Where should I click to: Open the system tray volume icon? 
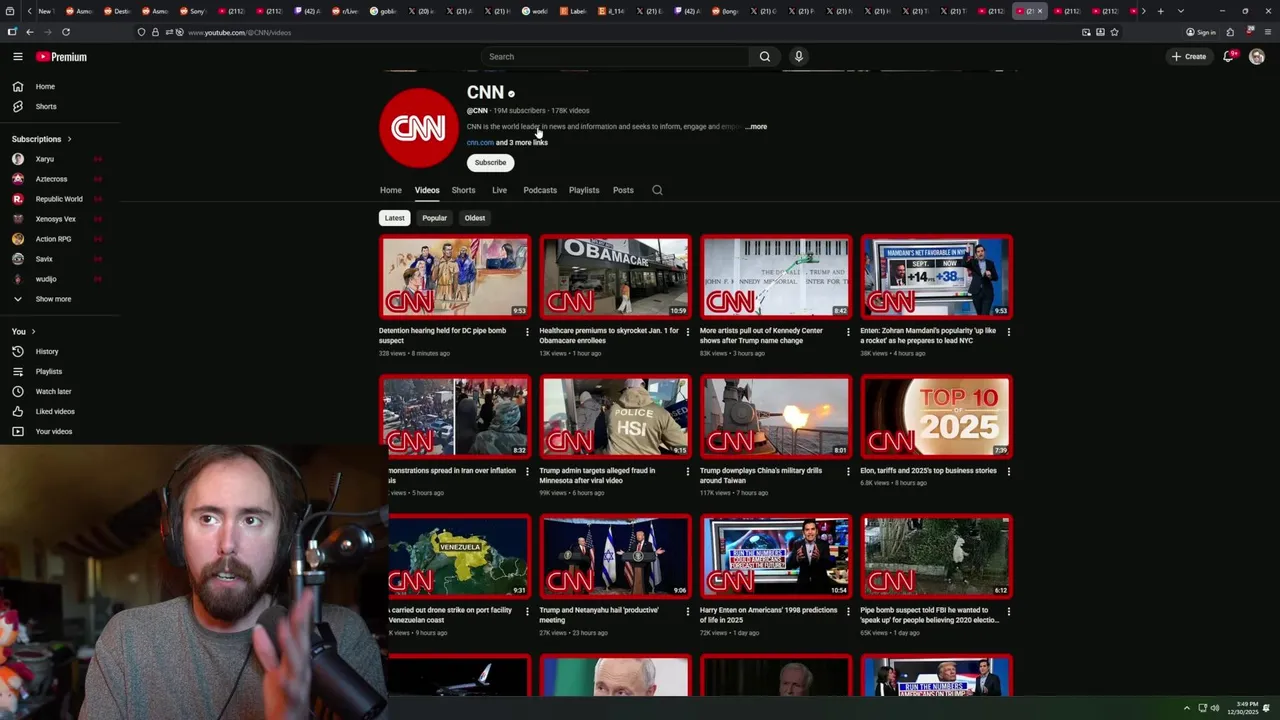click(x=1214, y=708)
